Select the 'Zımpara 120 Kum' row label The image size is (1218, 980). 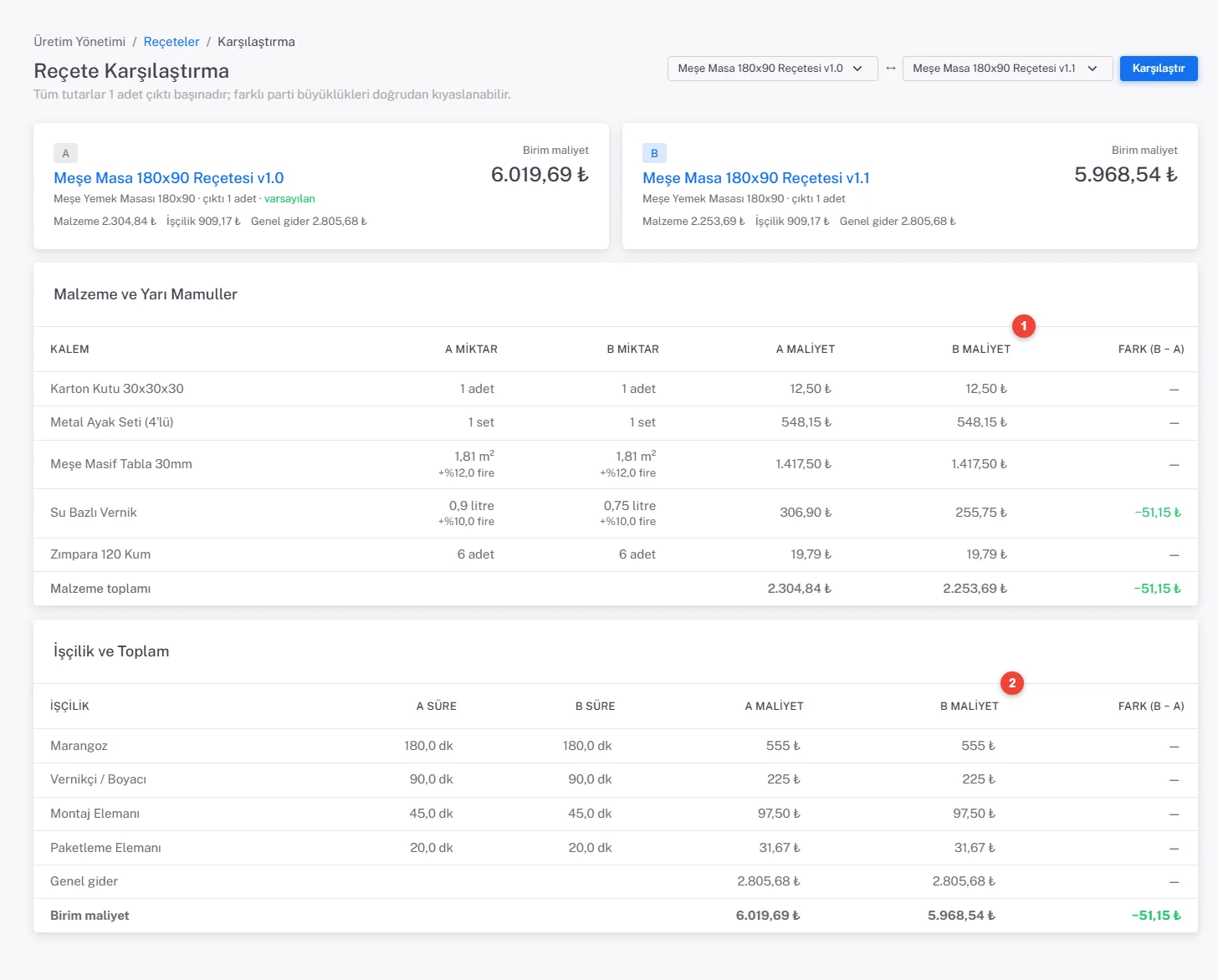coord(100,554)
